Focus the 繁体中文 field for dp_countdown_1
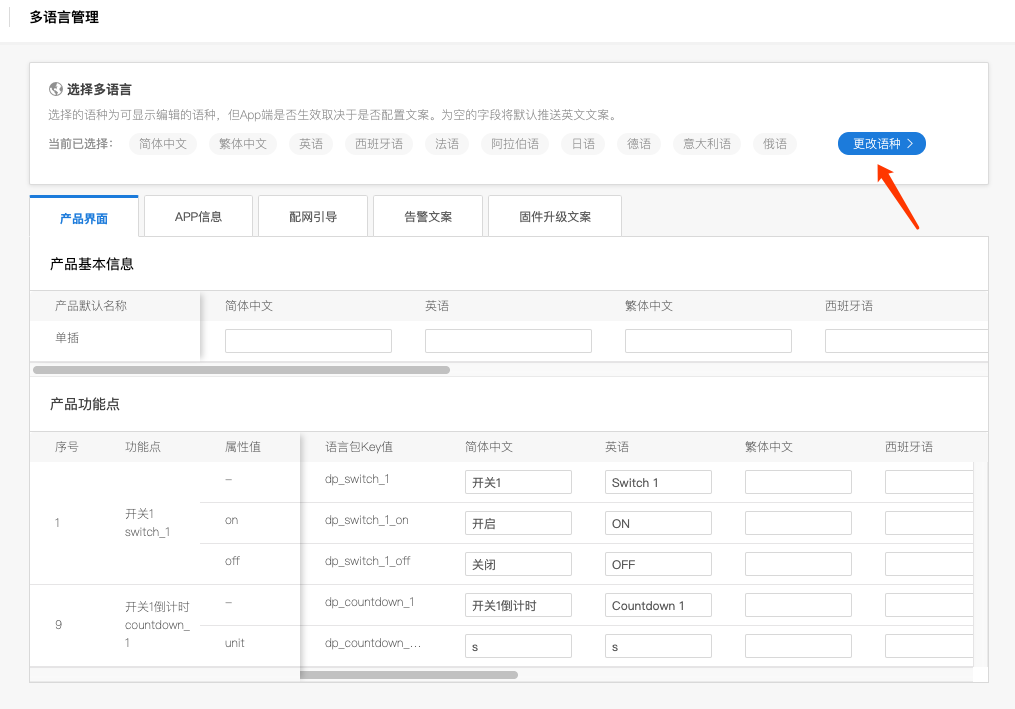Viewport: 1015px width, 709px height. coord(798,605)
